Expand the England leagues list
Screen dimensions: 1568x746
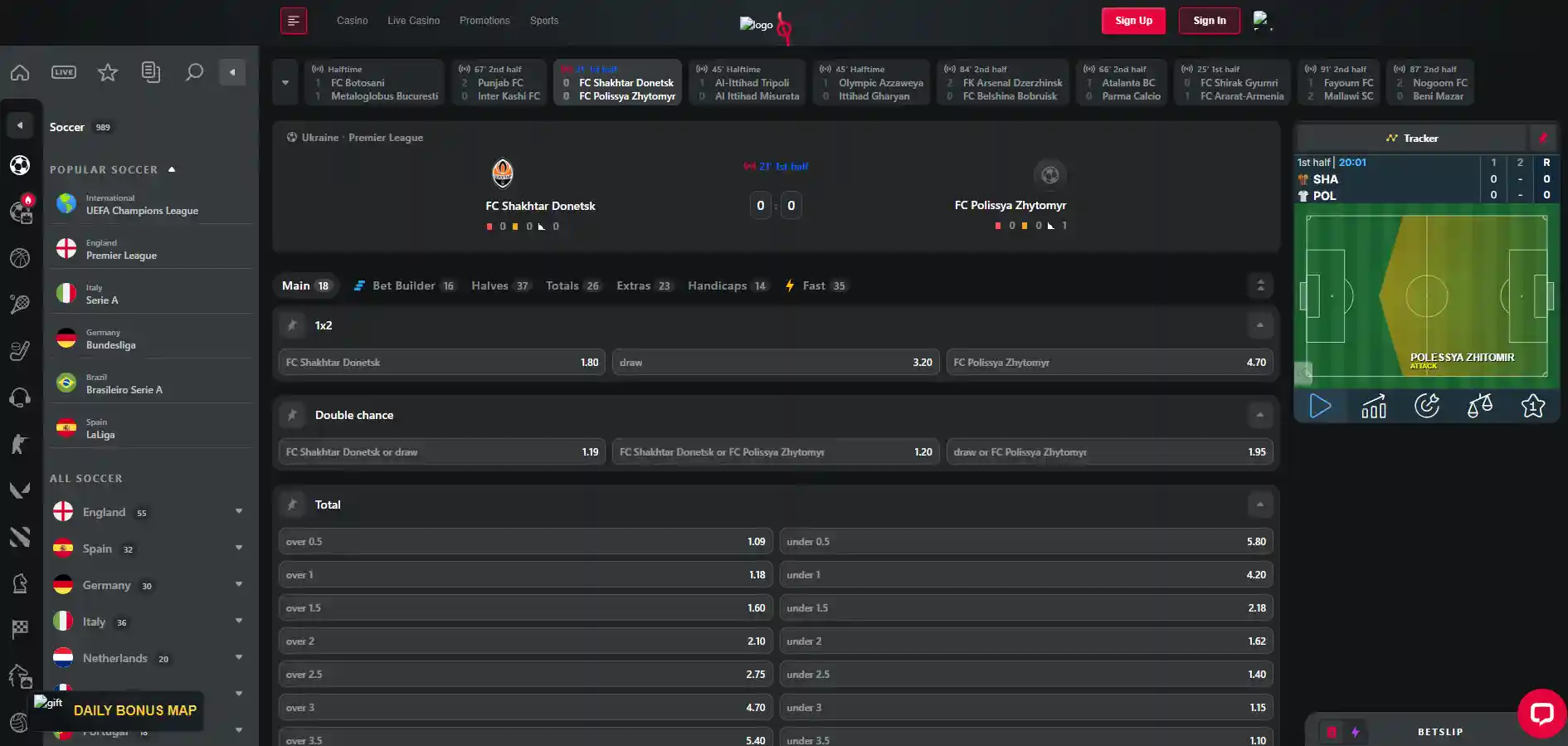coord(239,512)
